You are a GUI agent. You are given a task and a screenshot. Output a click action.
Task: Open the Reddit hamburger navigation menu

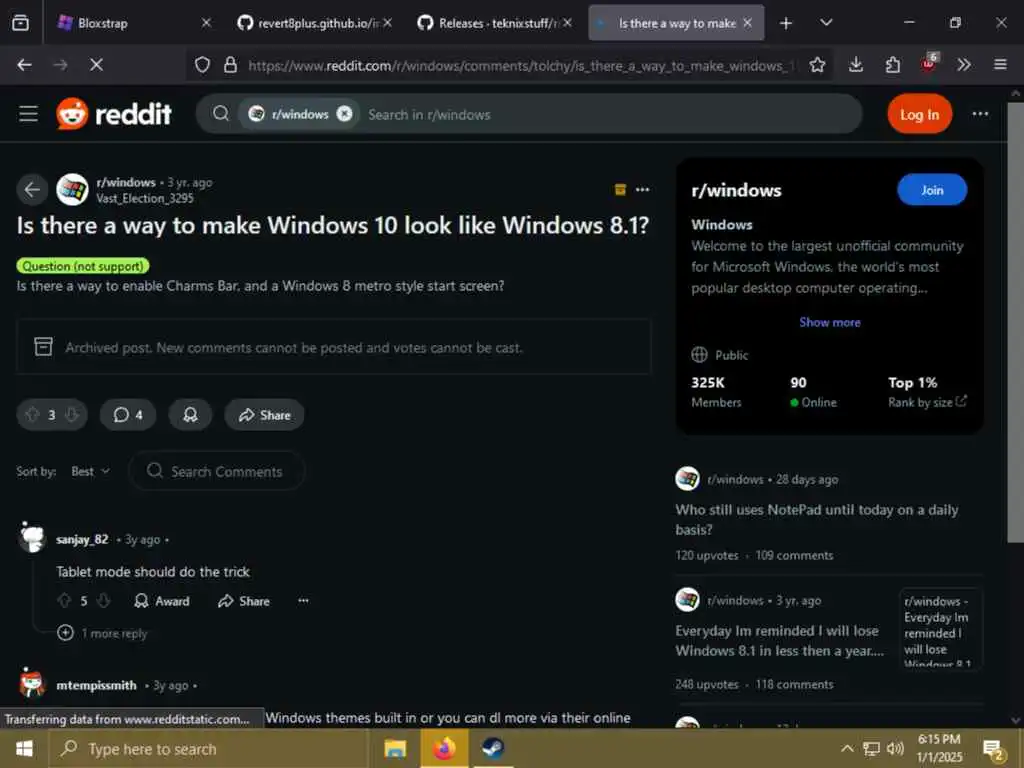(x=28, y=114)
